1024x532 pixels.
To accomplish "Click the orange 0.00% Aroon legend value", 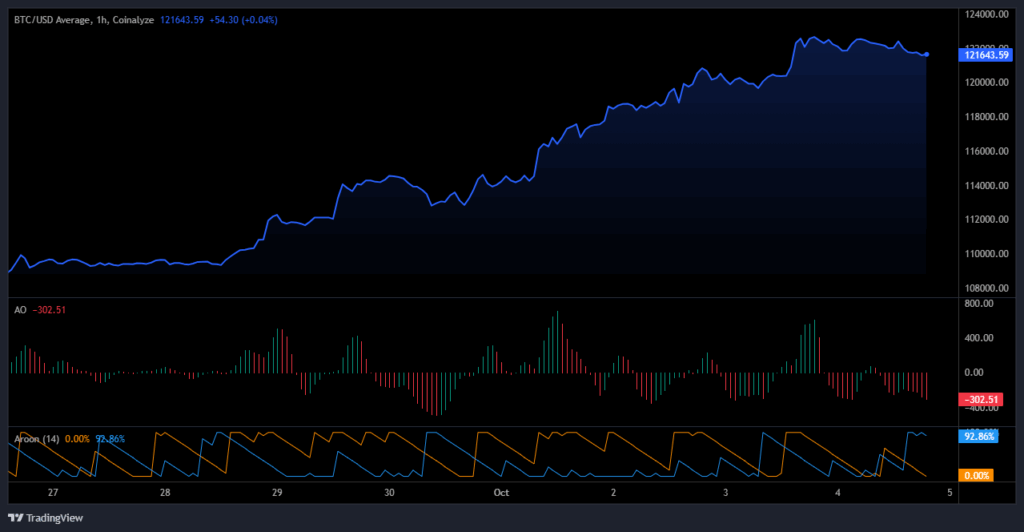I will pyautogui.click(x=76, y=438).
